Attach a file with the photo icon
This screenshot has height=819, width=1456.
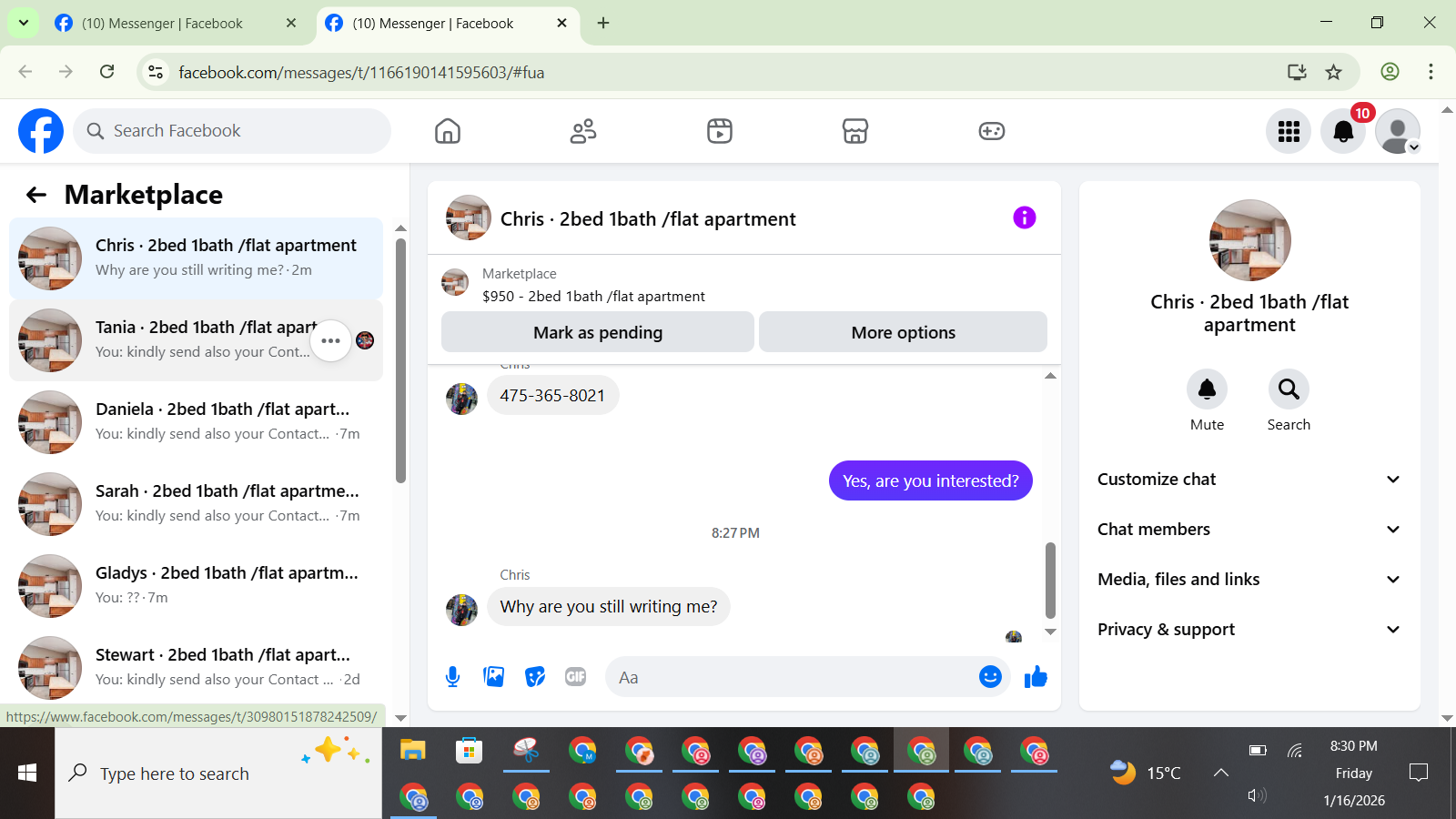[x=494, y=677]
